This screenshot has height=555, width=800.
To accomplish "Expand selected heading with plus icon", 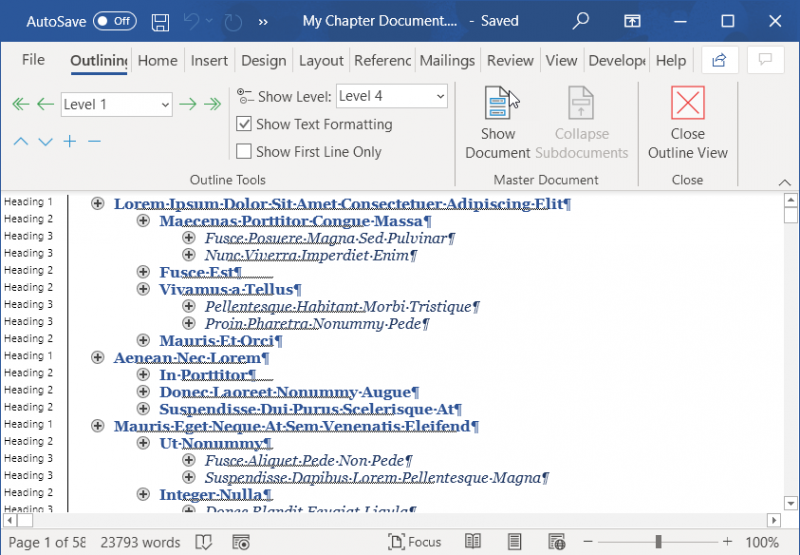I will 70,141.
